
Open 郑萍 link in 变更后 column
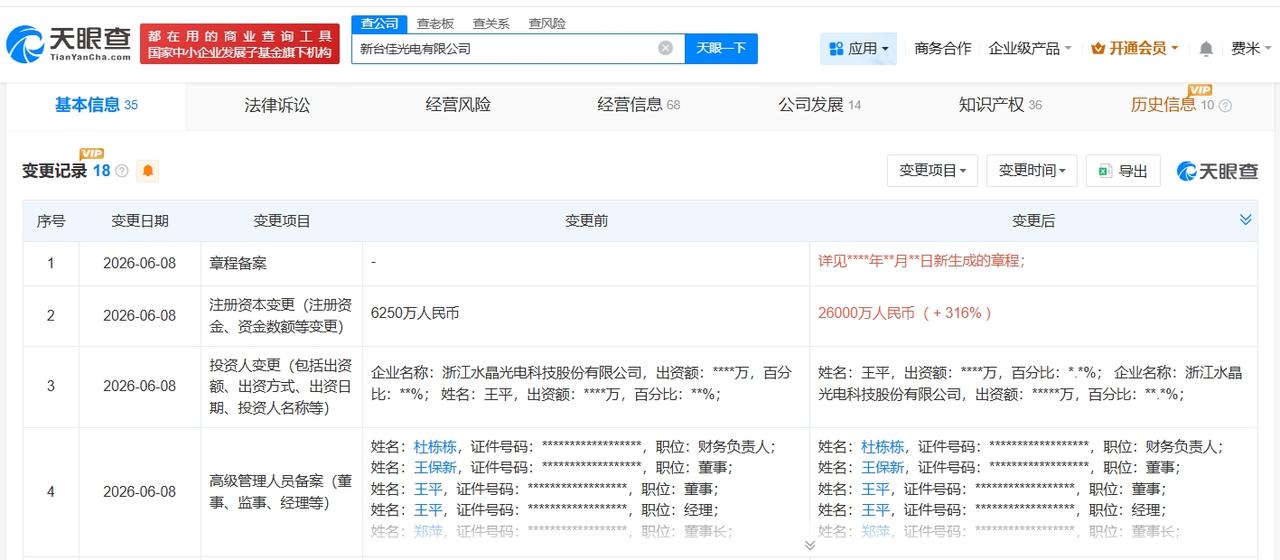(875, 532)
